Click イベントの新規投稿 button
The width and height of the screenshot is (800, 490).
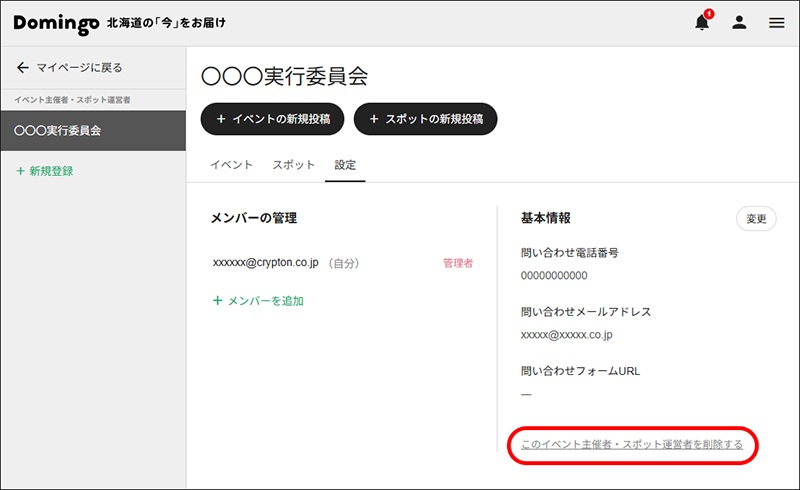point(272,119)
